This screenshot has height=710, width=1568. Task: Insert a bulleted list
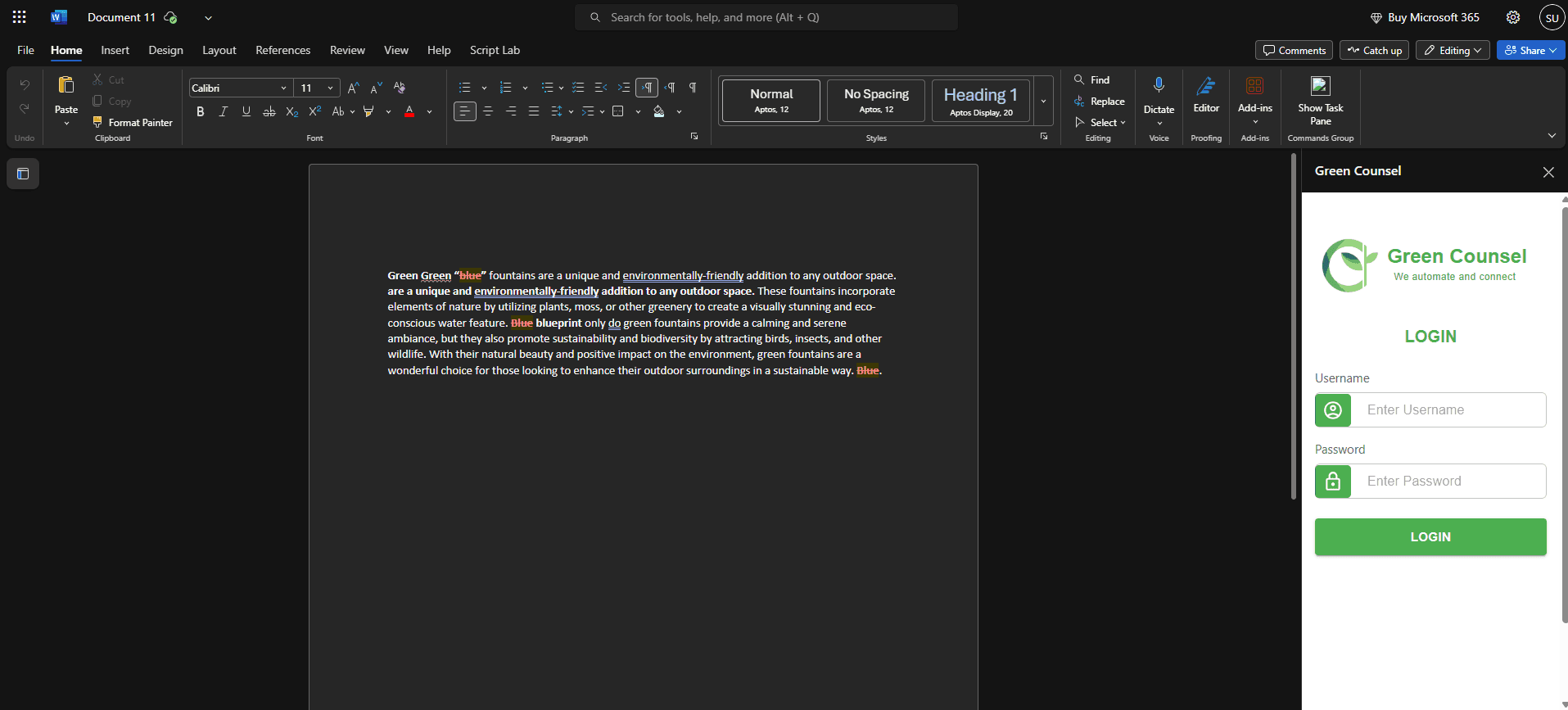(x=465, y=88)
